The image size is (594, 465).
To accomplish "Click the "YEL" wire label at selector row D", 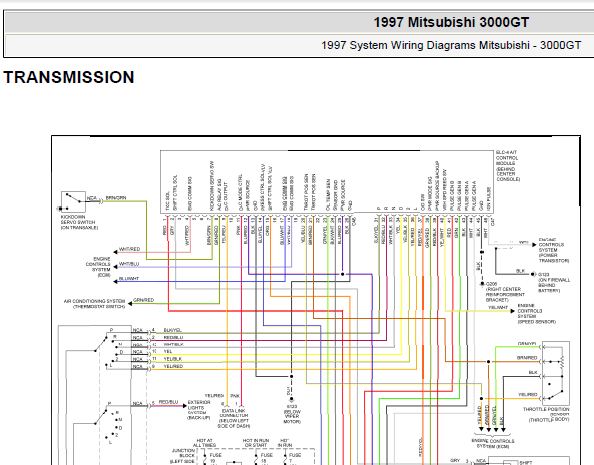I will [168, 352].
